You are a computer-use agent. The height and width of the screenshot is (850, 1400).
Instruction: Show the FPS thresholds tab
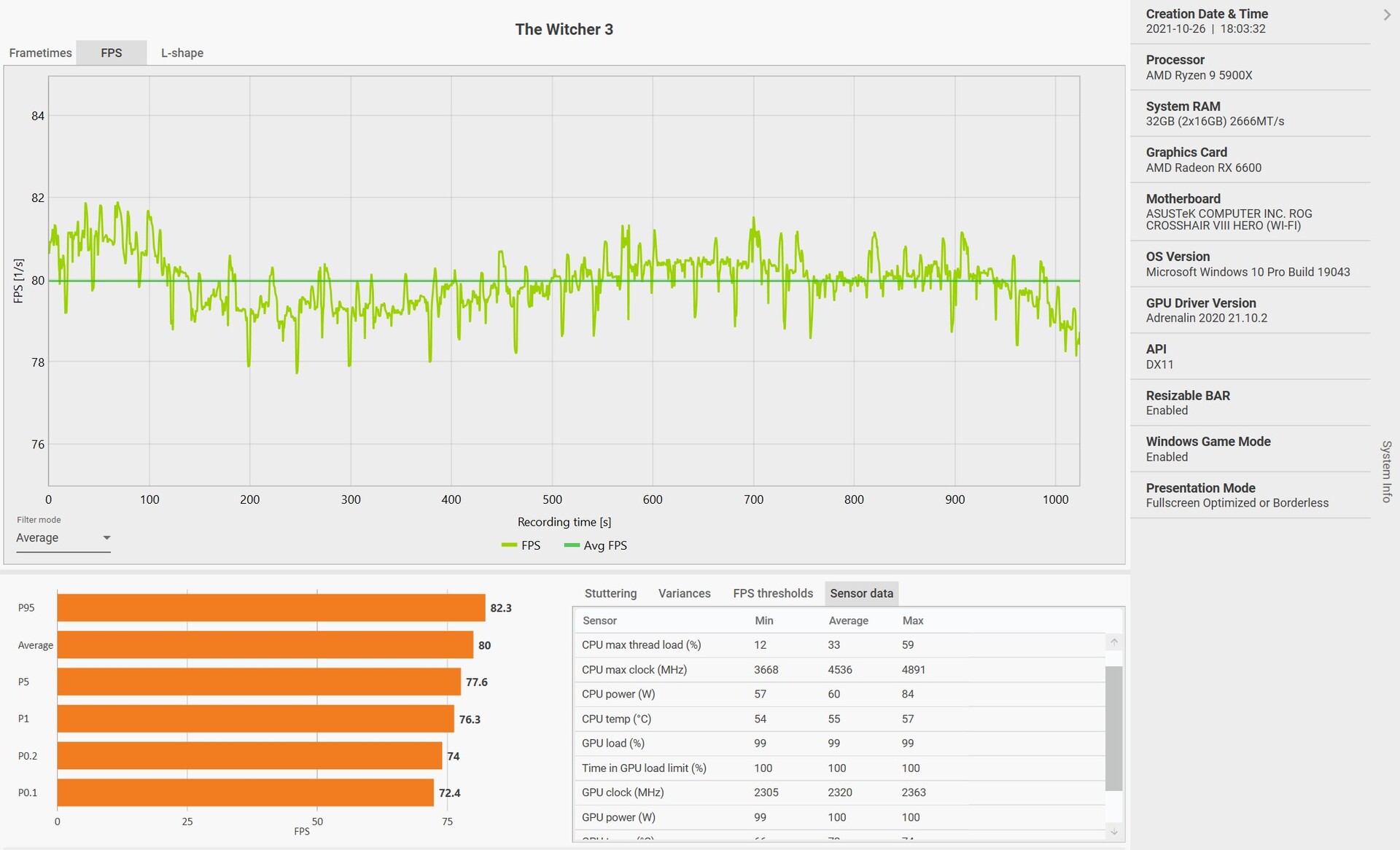click(773, 593)
